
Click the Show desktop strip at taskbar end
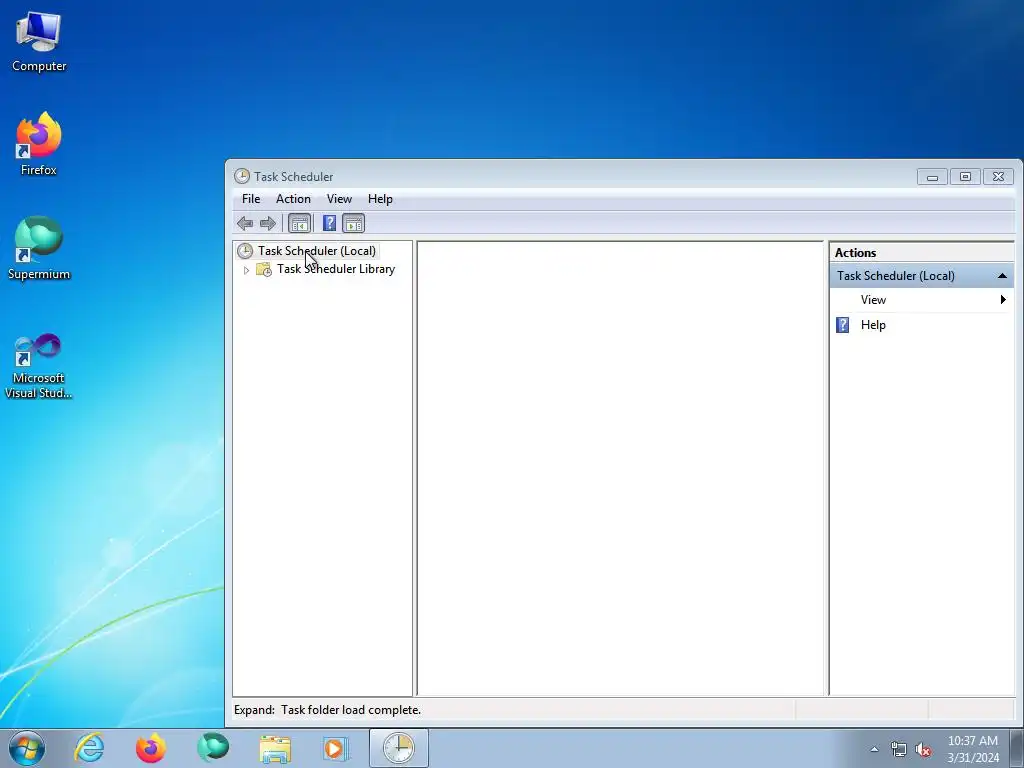coord(1017,748)
